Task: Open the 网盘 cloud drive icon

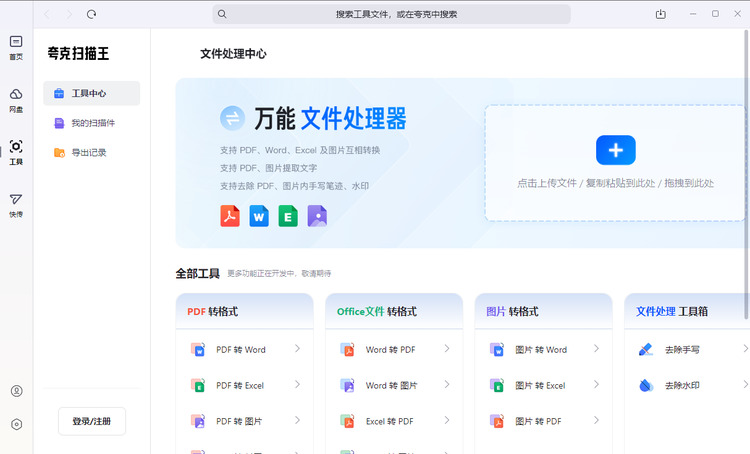Action: [x=16, y=100]
